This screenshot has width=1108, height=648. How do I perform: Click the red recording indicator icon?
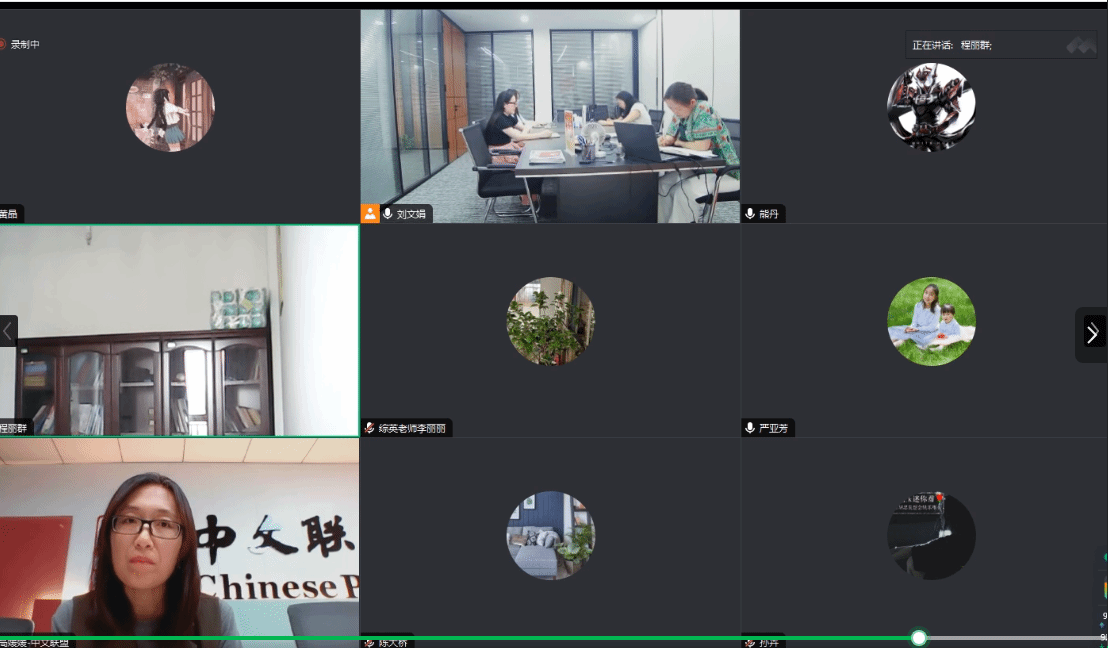pyautogui.click(x=3, y=44)
